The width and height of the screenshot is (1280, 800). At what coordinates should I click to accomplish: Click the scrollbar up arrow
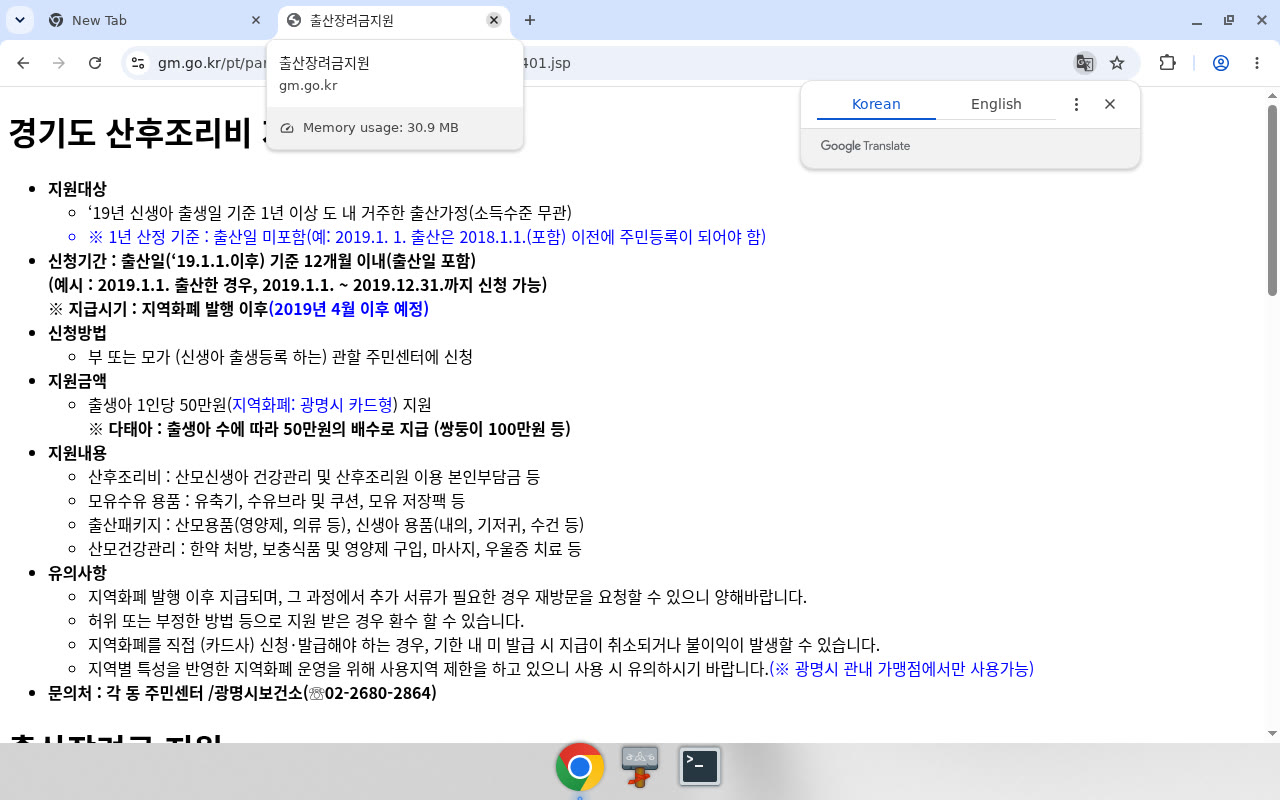tap(1272, 95)
